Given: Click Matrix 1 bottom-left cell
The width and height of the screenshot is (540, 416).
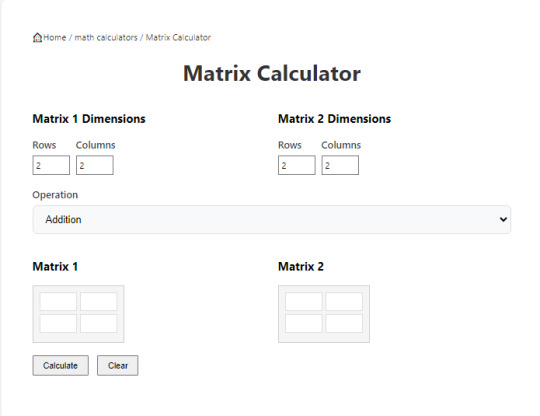Looking at the screenshot, I should click(58, 323).
